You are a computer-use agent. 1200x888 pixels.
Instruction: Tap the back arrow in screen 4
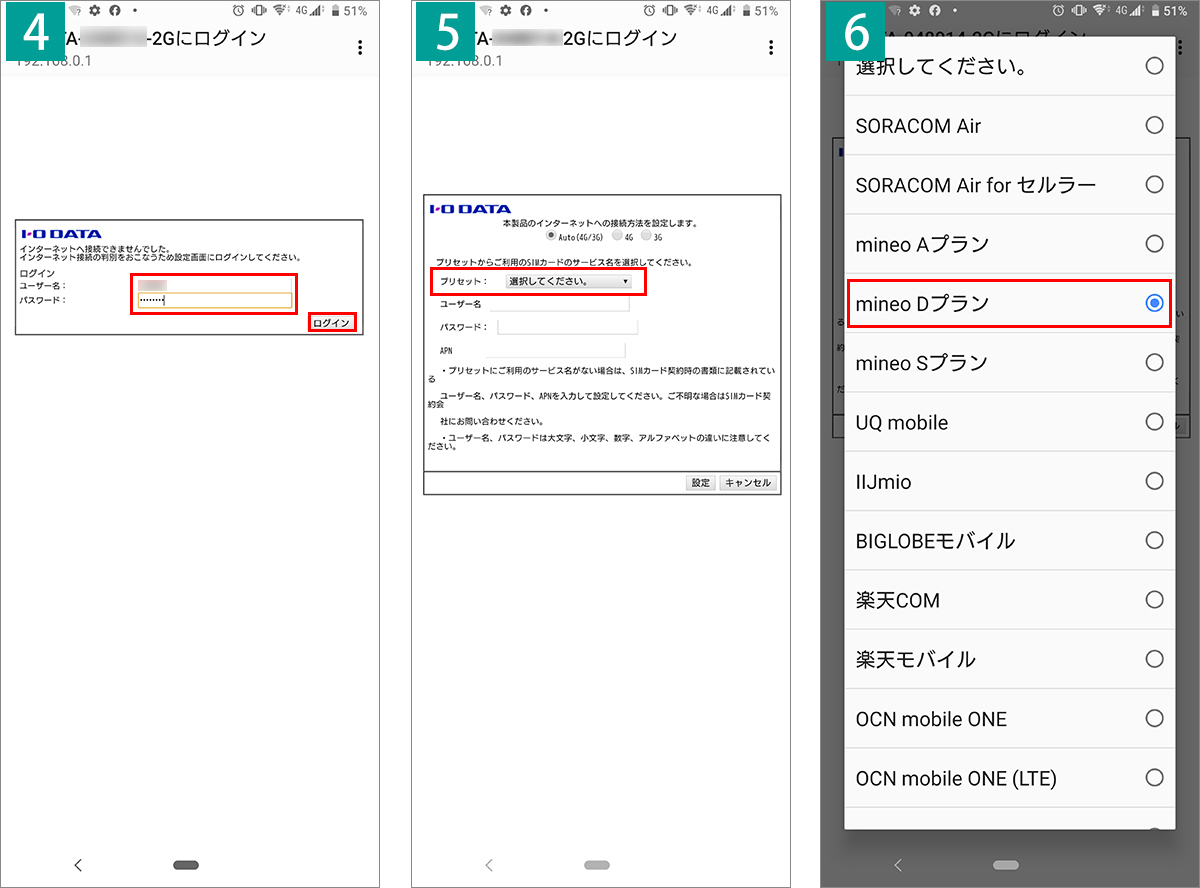click(78, 865)
